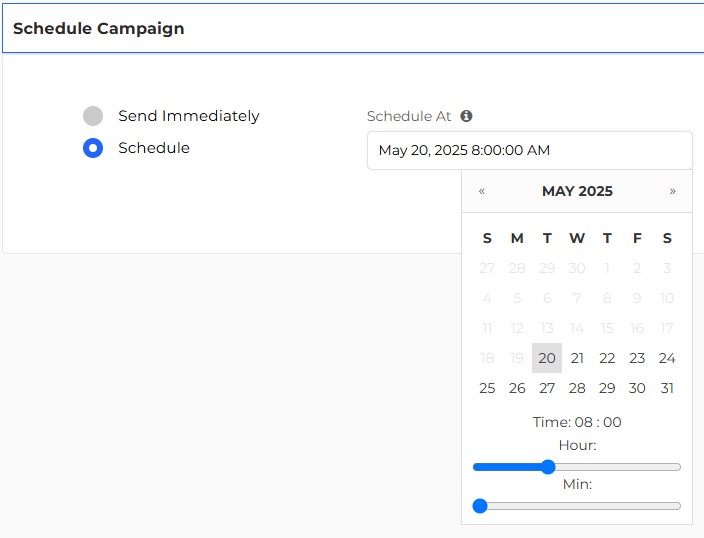Select May 28 in the calendar
Screen dimensions: 704x538
click(x=577, y=388)
